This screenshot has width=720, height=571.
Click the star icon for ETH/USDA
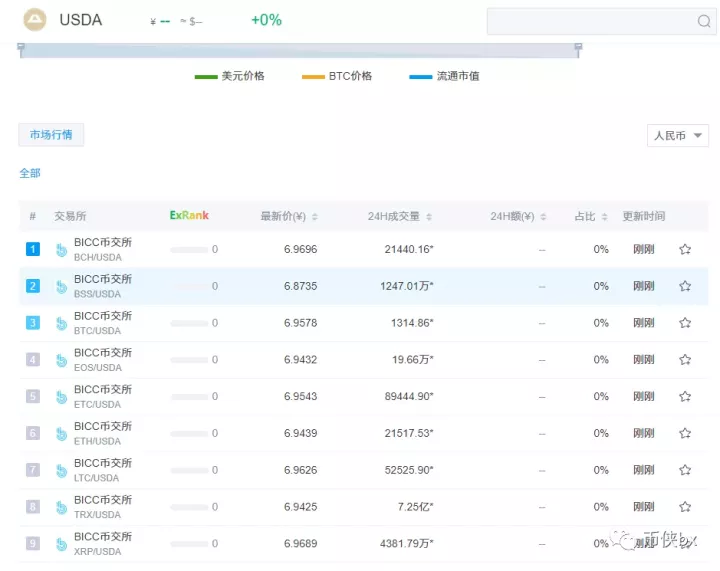pos(685,433)
